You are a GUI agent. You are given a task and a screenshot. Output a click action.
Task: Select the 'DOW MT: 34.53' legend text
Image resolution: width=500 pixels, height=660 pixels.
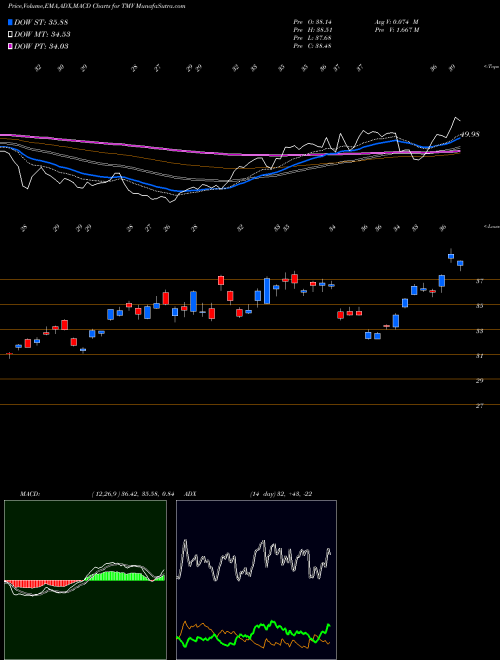(x=42, y=35)
